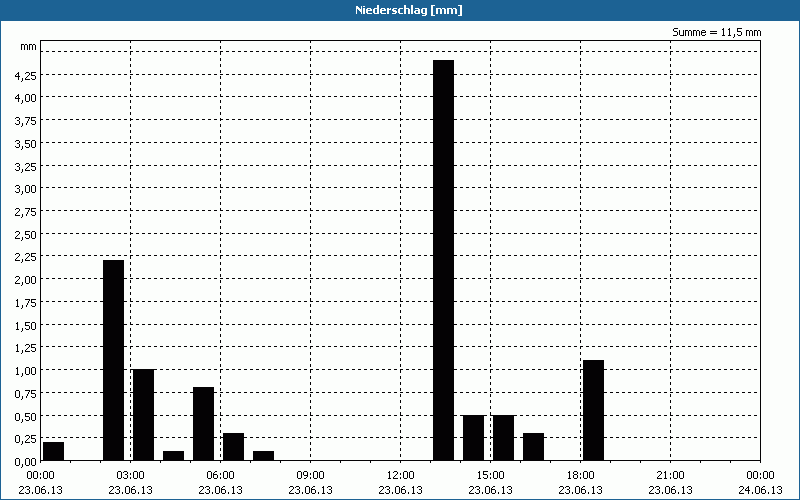Click the 2,25 y-axis label
Screen dimensions: 800x500
pos(26,257)
